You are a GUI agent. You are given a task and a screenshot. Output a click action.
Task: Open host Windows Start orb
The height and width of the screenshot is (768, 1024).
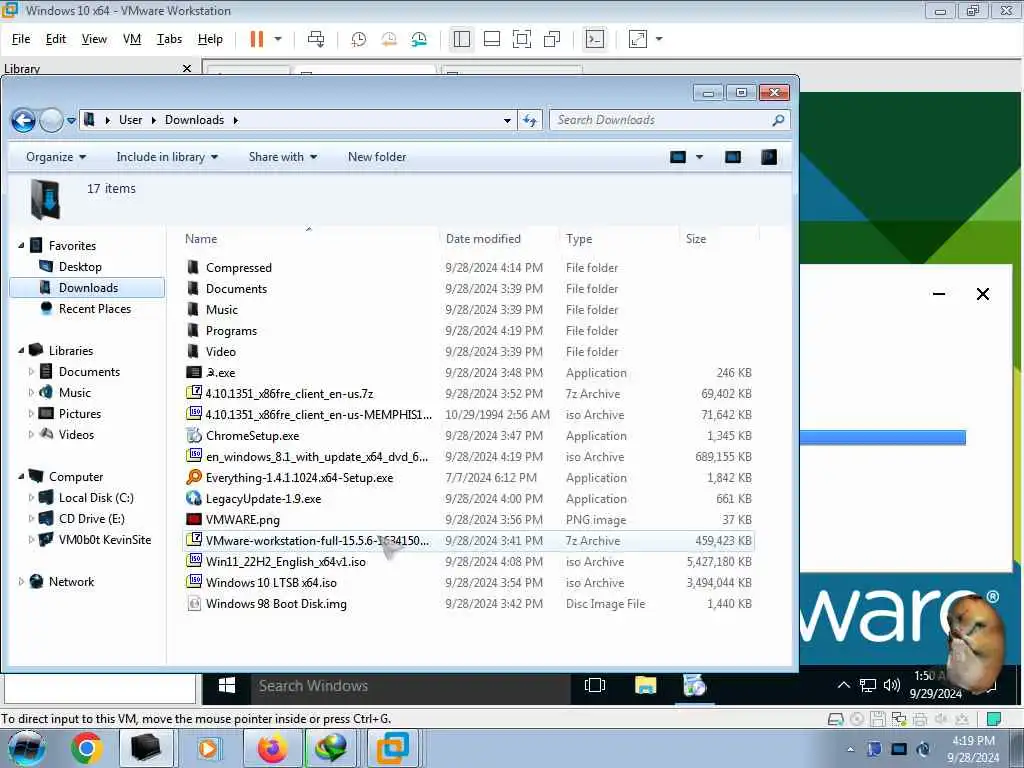pos(26,749)
